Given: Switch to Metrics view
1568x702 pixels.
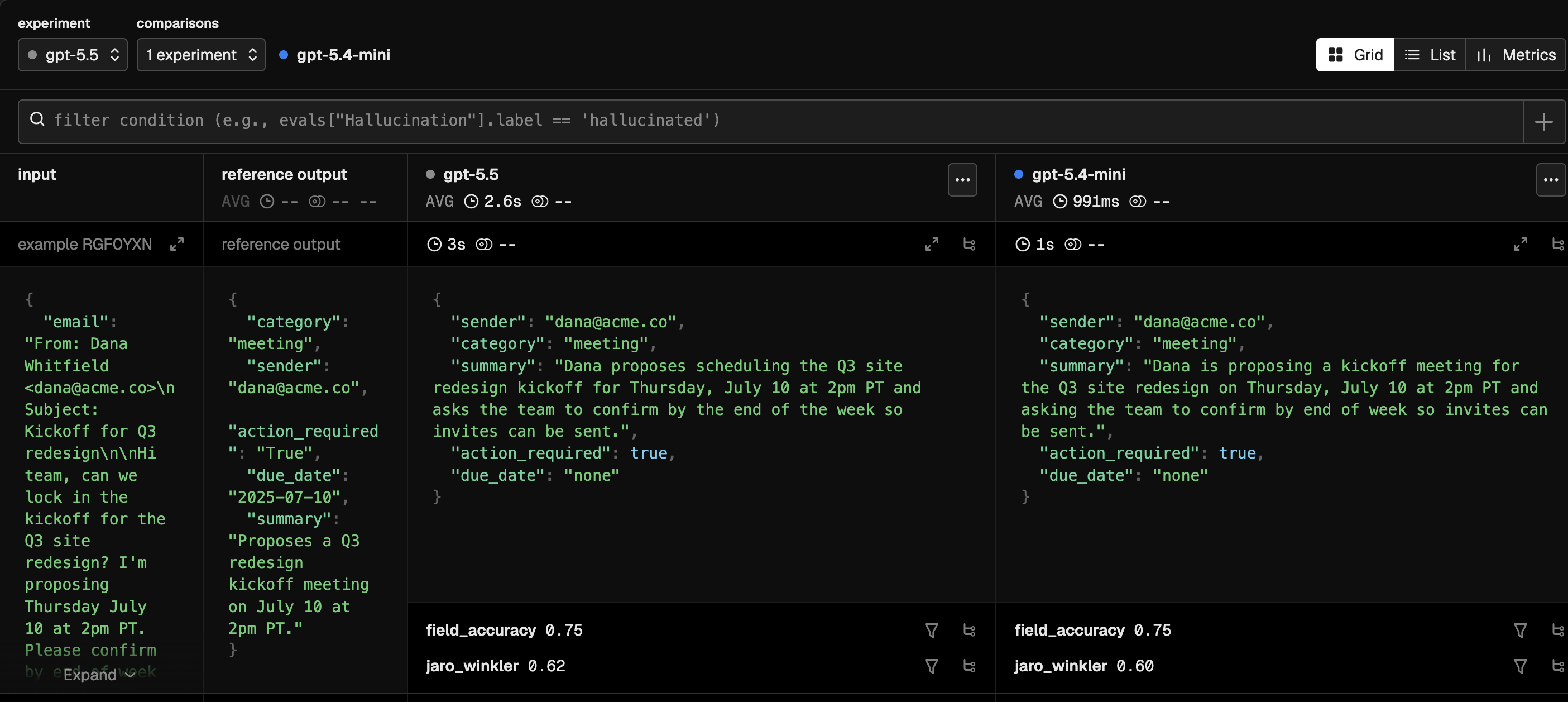Looking at the screenshot, I should (1516, 55).
